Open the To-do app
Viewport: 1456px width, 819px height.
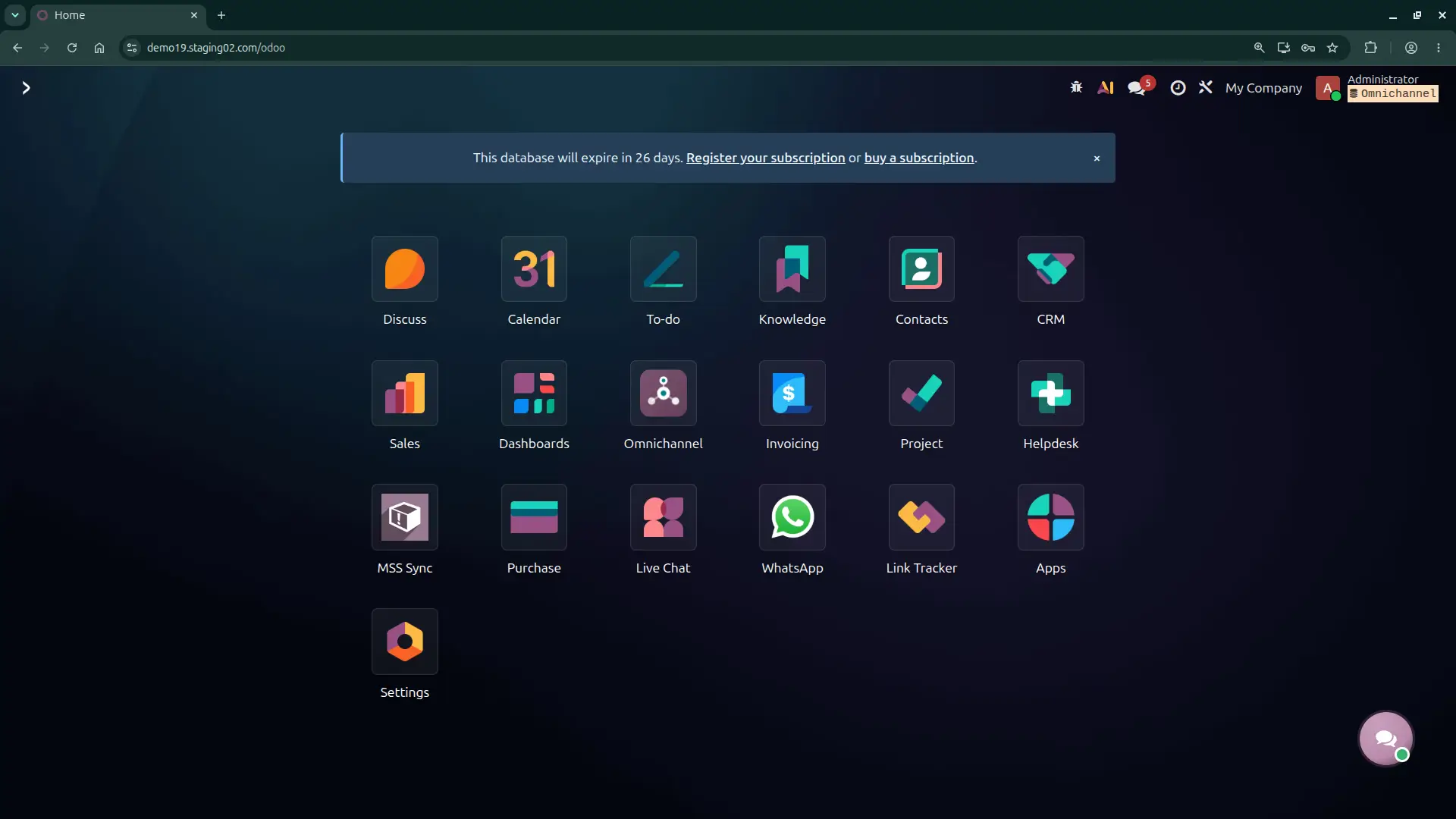point(664,269)
